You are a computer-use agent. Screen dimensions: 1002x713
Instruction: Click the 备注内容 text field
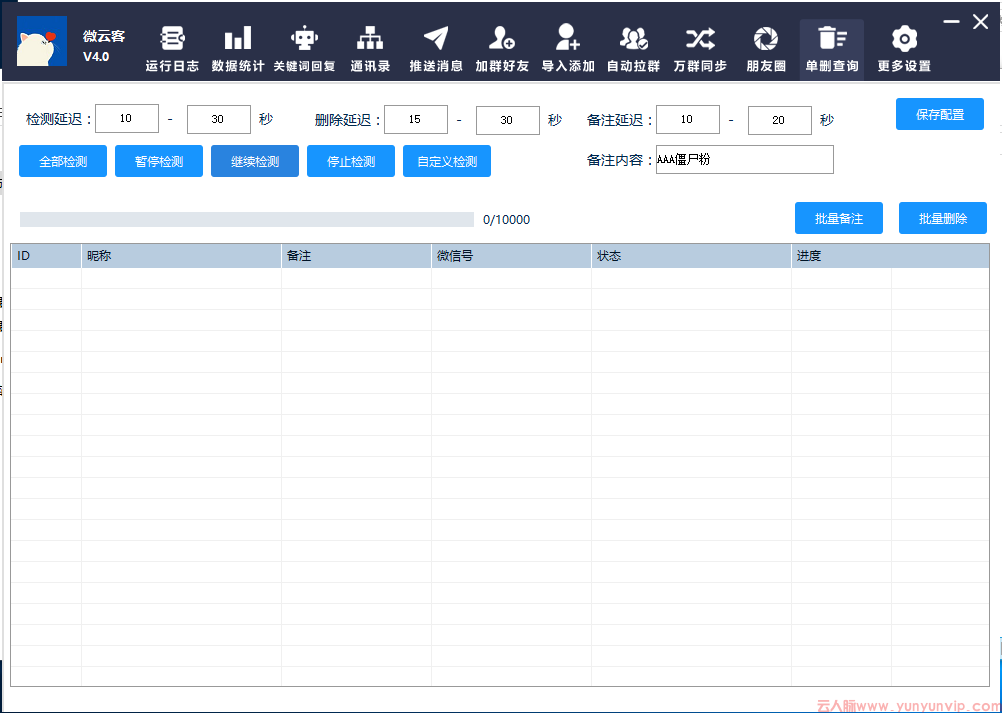[744, 160]
